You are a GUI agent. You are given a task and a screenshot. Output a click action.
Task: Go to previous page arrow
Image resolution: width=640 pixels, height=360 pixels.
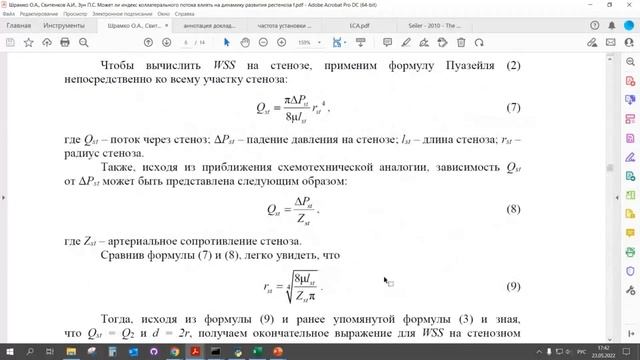148,42
